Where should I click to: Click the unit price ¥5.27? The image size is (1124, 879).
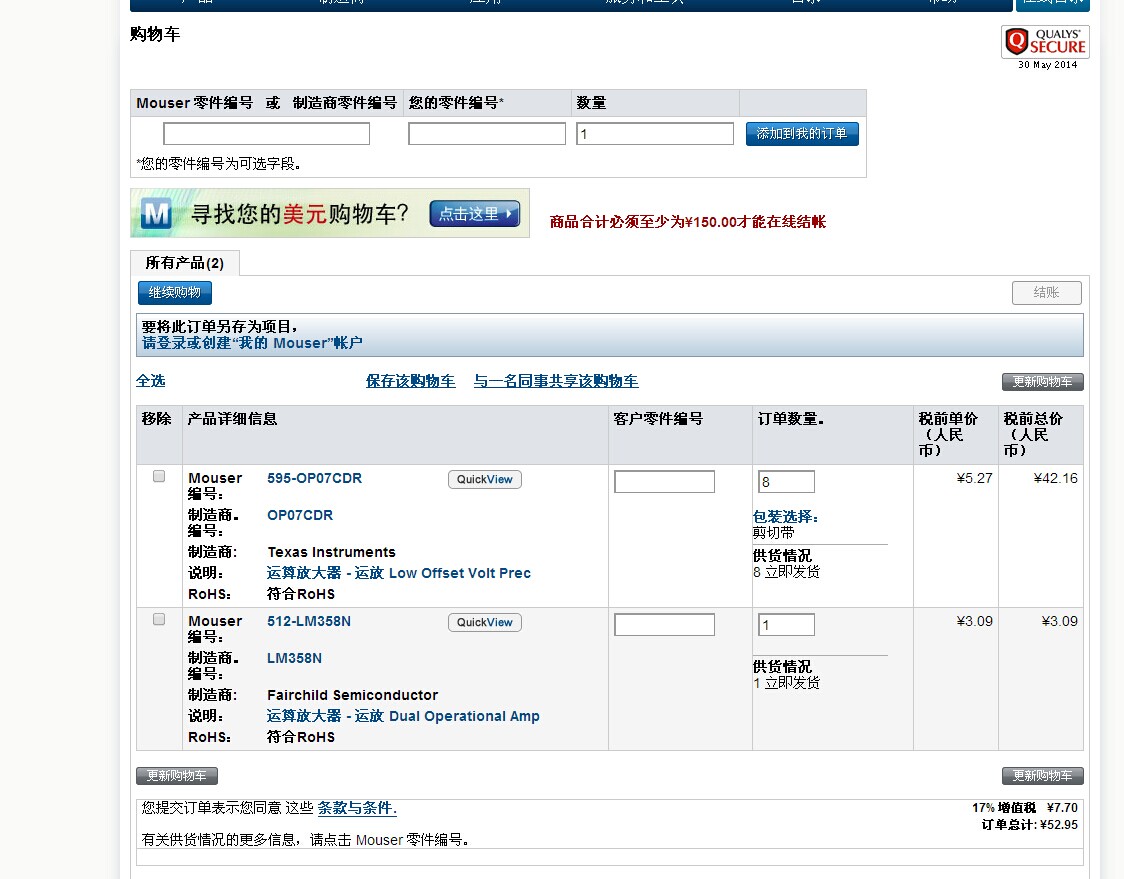click(974, 478)
